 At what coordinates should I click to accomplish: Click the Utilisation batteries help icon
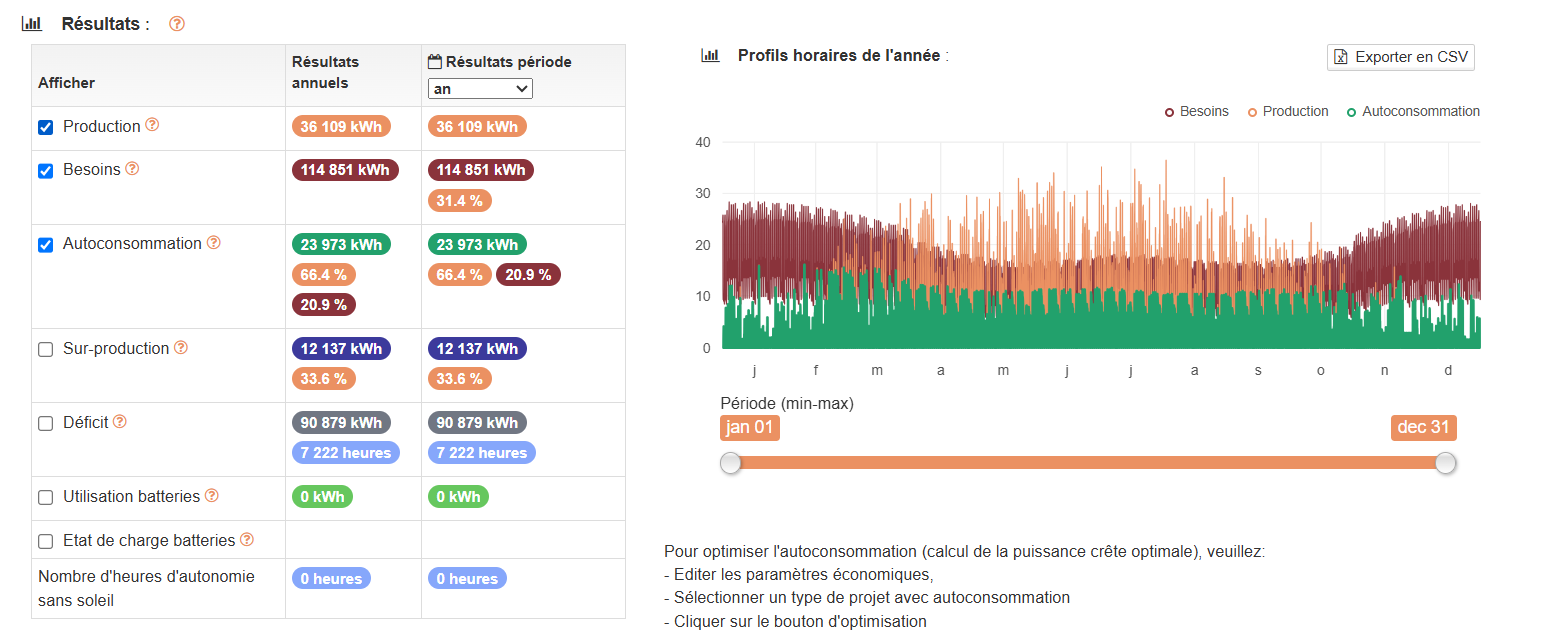tap(212, 495)
